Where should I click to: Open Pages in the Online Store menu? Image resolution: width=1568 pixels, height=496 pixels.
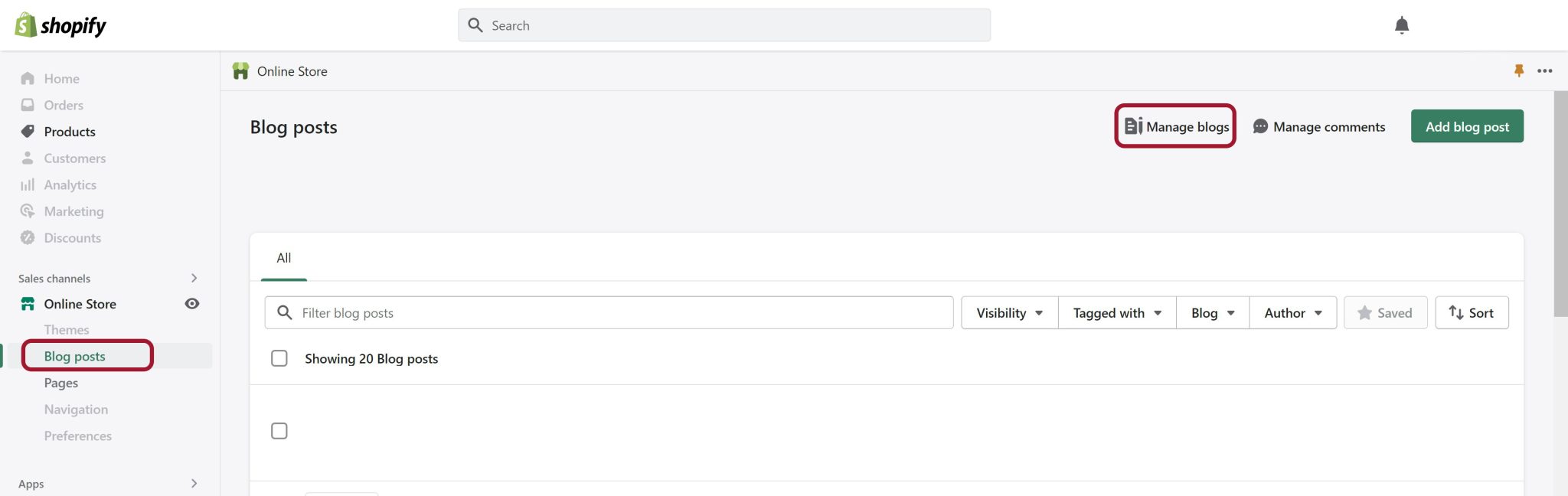[61, 383]
